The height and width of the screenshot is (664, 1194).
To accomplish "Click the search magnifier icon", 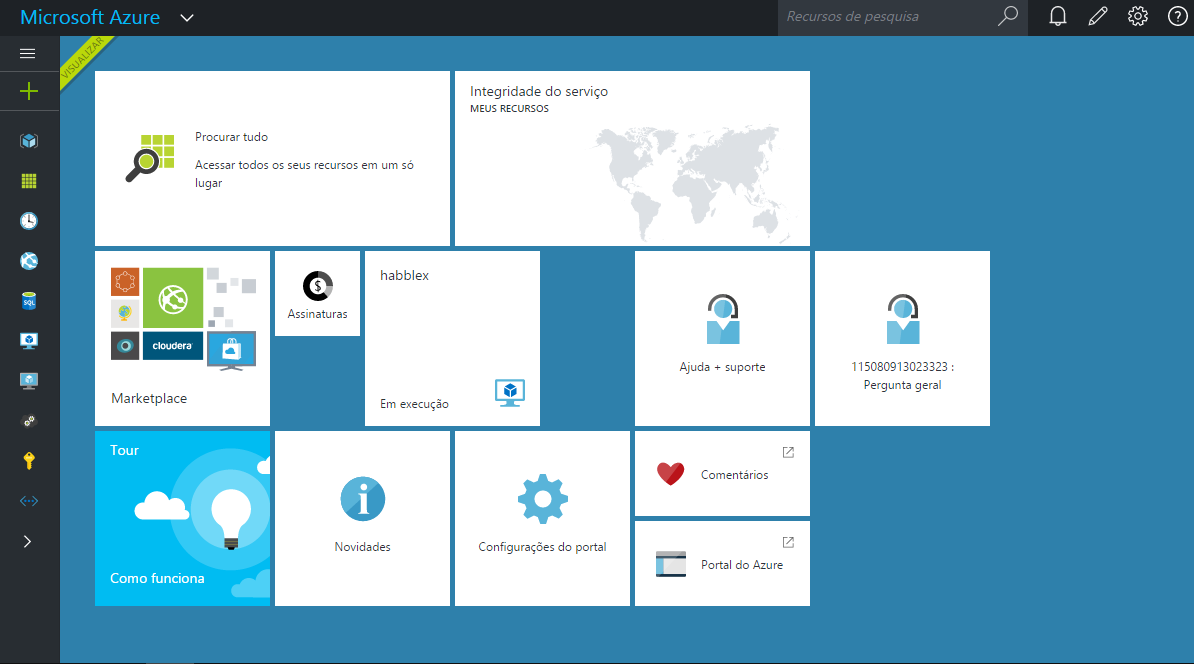I will pos(1008,16).
